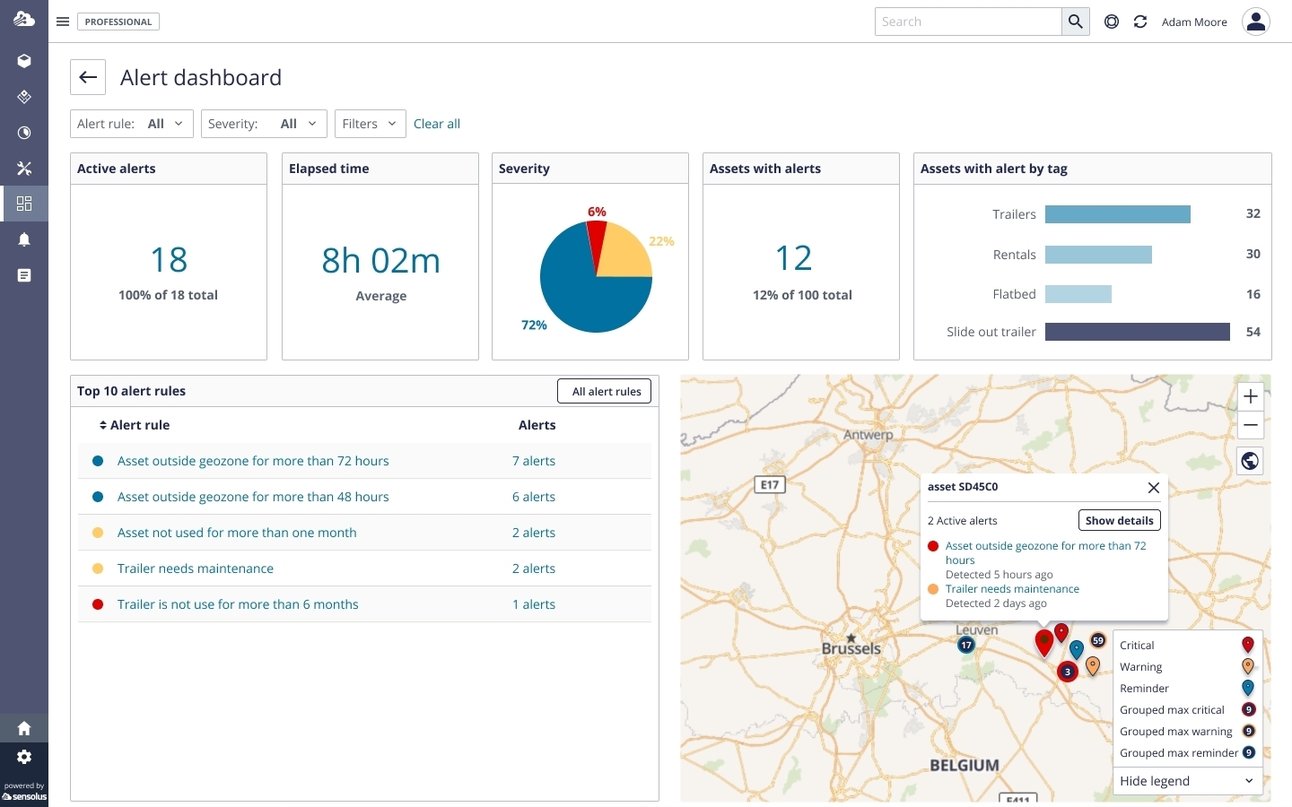Open the wrench tools sidebar icon
Screen dimensions: 1292x807
(24, 168)
